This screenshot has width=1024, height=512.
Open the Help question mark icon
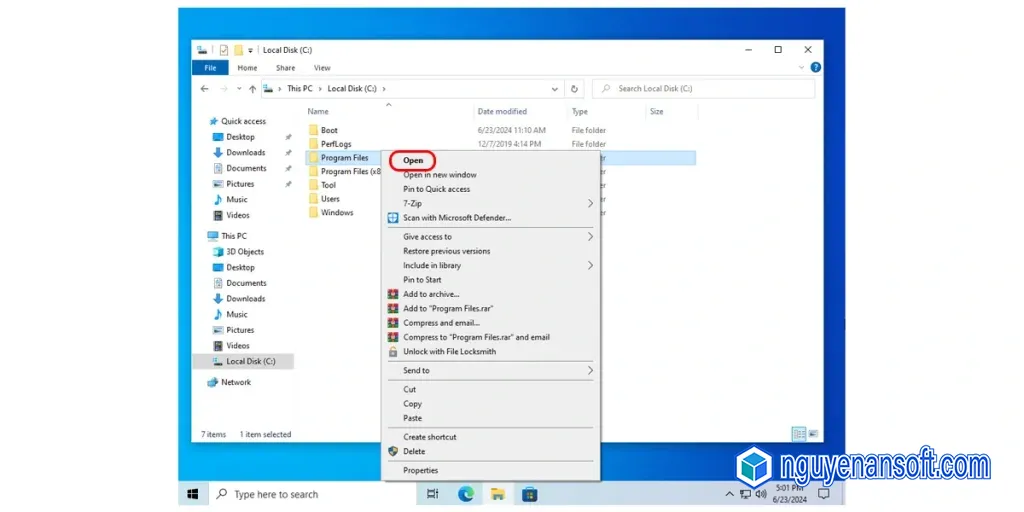point(815,67)
